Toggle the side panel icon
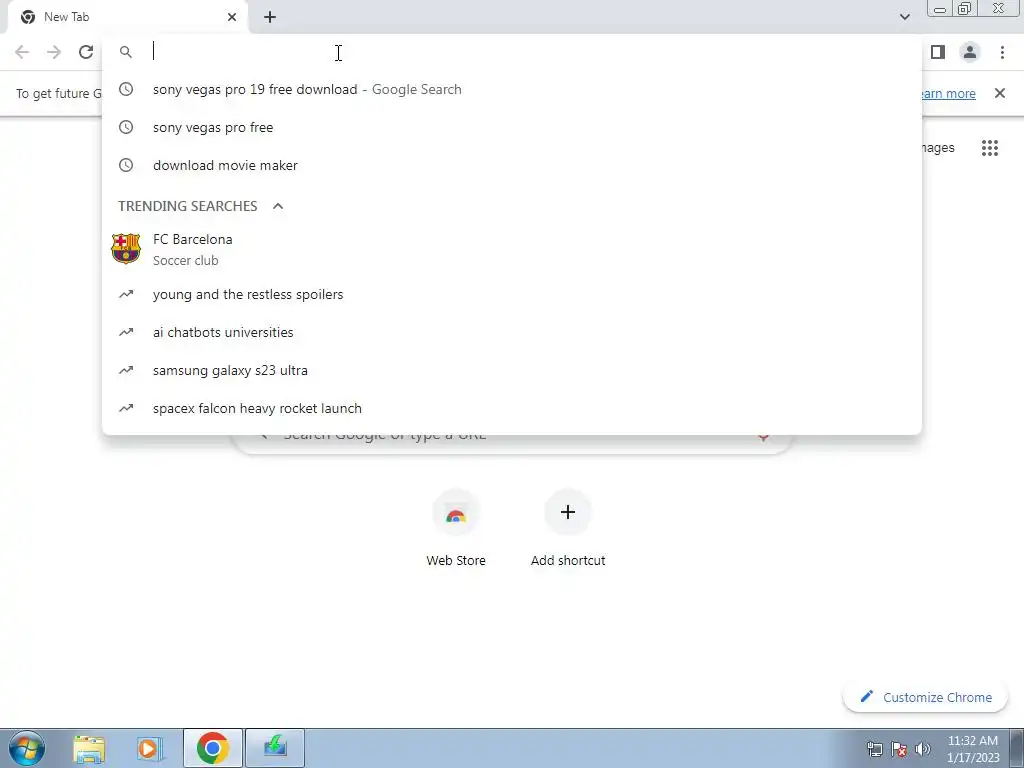The image size is (1024, 768). 938,52
